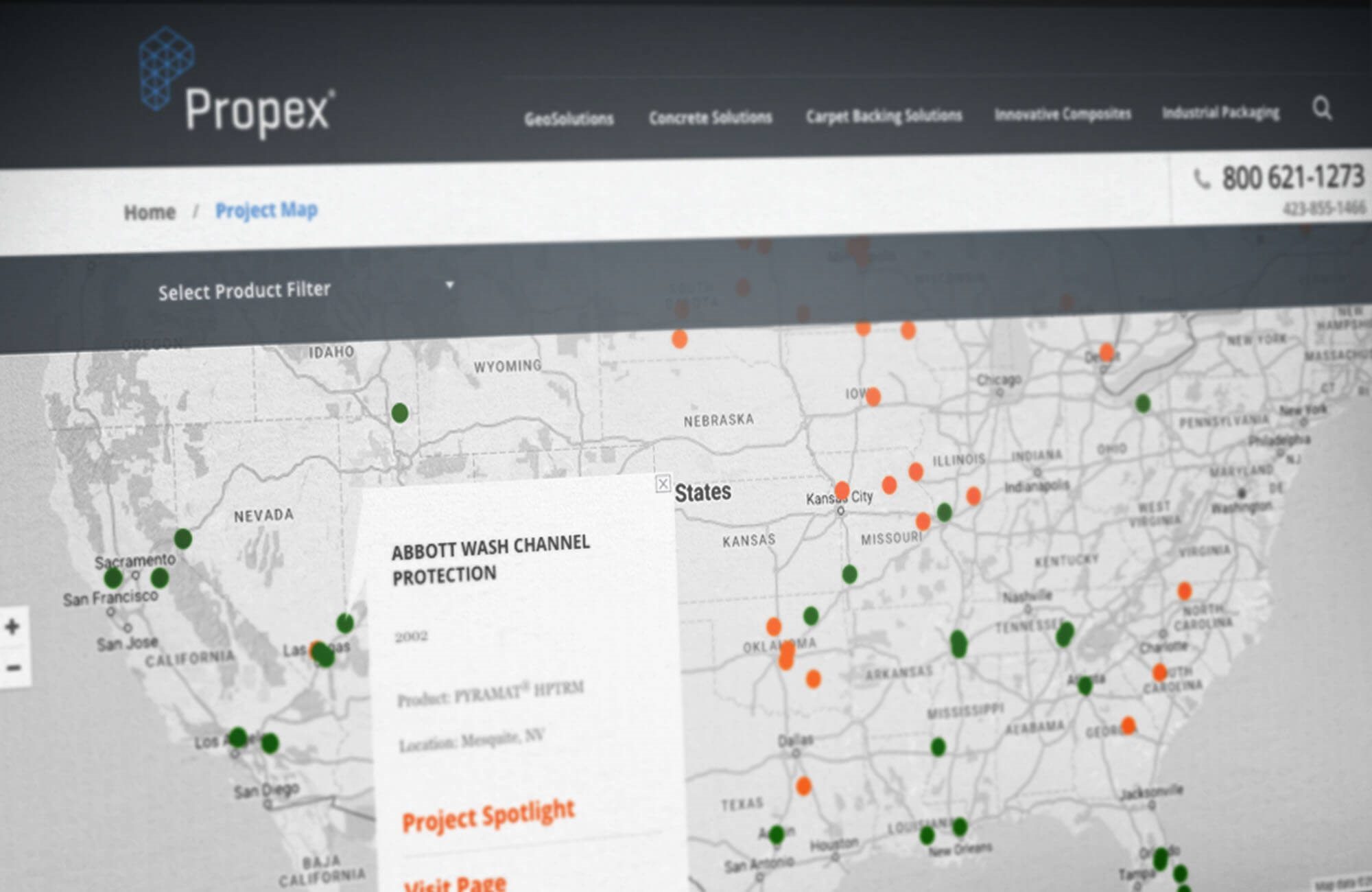Select green marker northeast of Sacramento

coord(182,539)
